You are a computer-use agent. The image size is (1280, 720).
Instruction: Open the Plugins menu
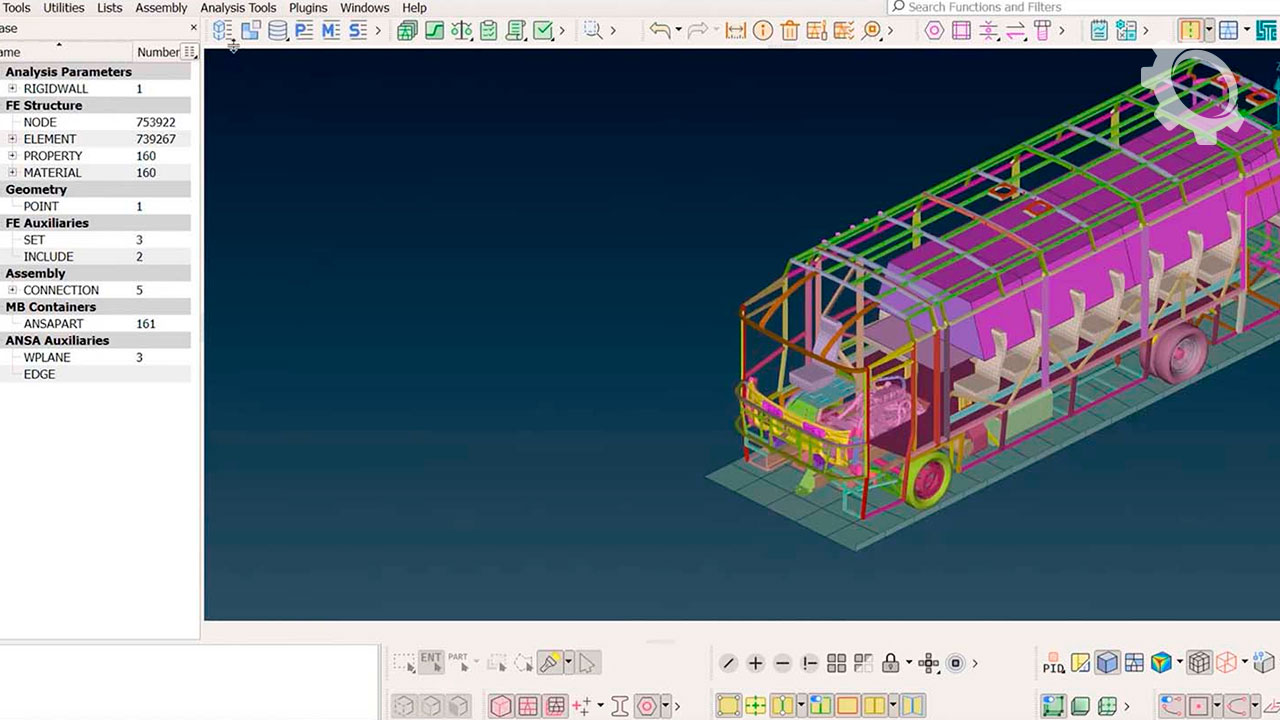tap(308, 7)
